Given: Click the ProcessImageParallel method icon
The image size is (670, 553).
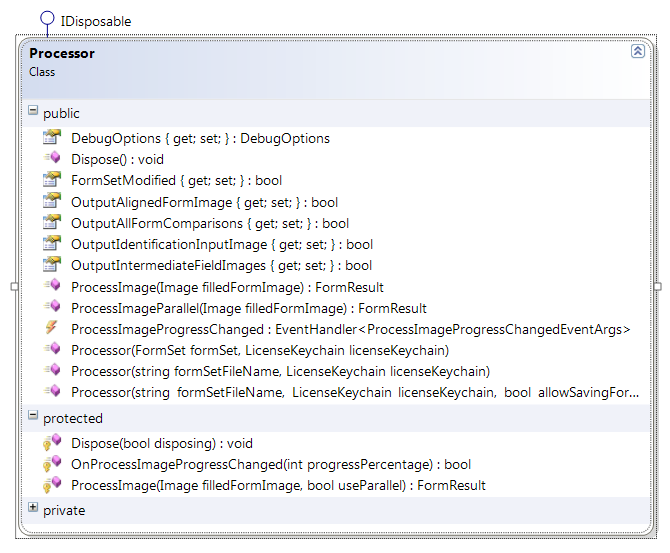Looking at the screenshot, I should 52,306.
